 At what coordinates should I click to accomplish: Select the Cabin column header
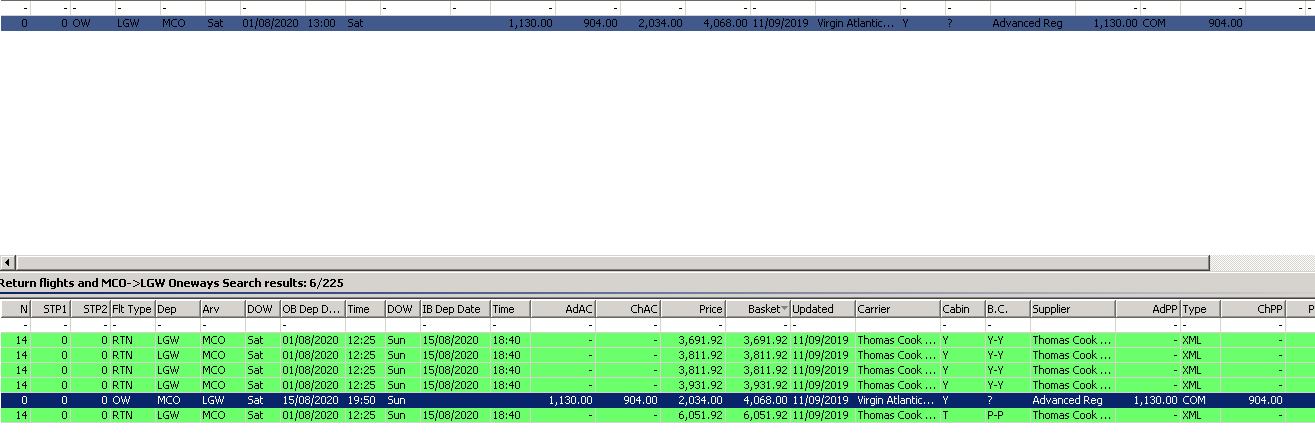point(962,309)
